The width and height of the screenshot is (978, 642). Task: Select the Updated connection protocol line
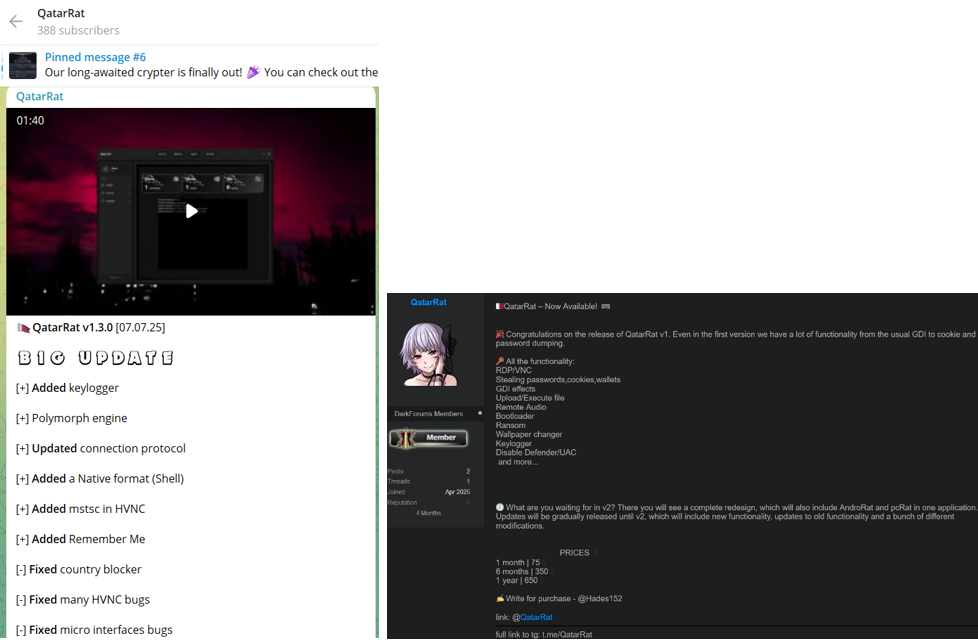100,449
